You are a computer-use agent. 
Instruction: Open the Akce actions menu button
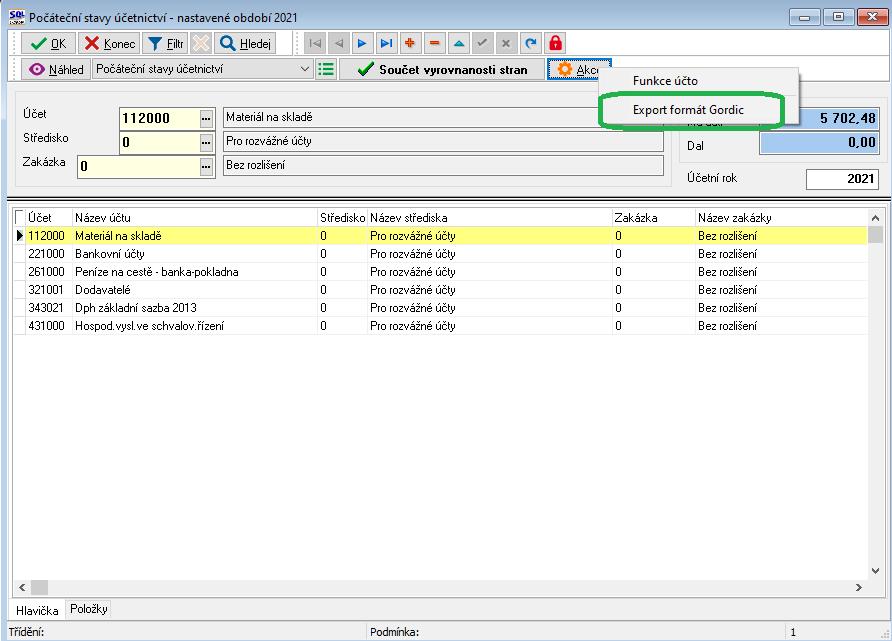click(x=575, y=69)
